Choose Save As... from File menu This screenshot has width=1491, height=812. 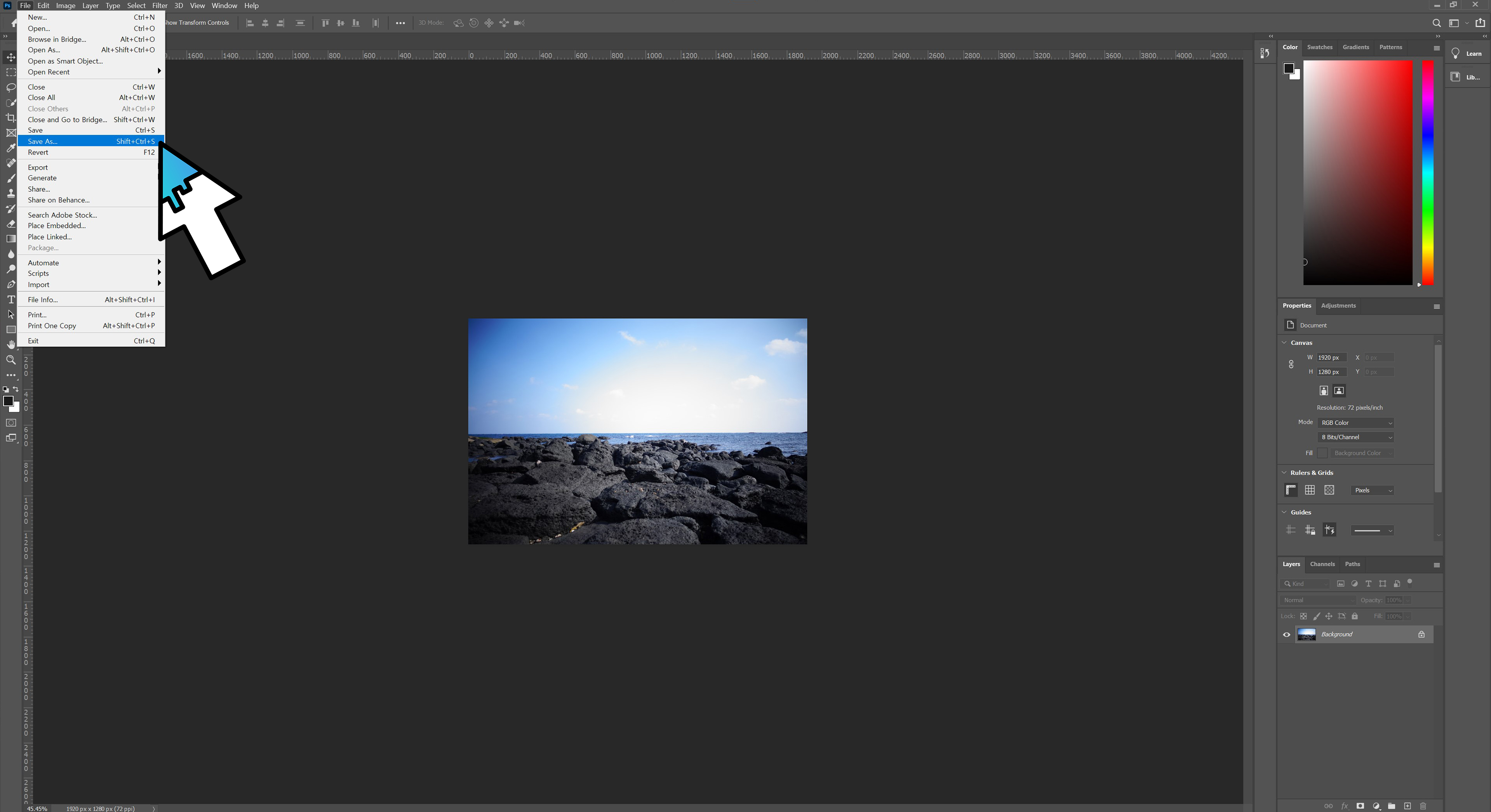click(x=43, y=141)
